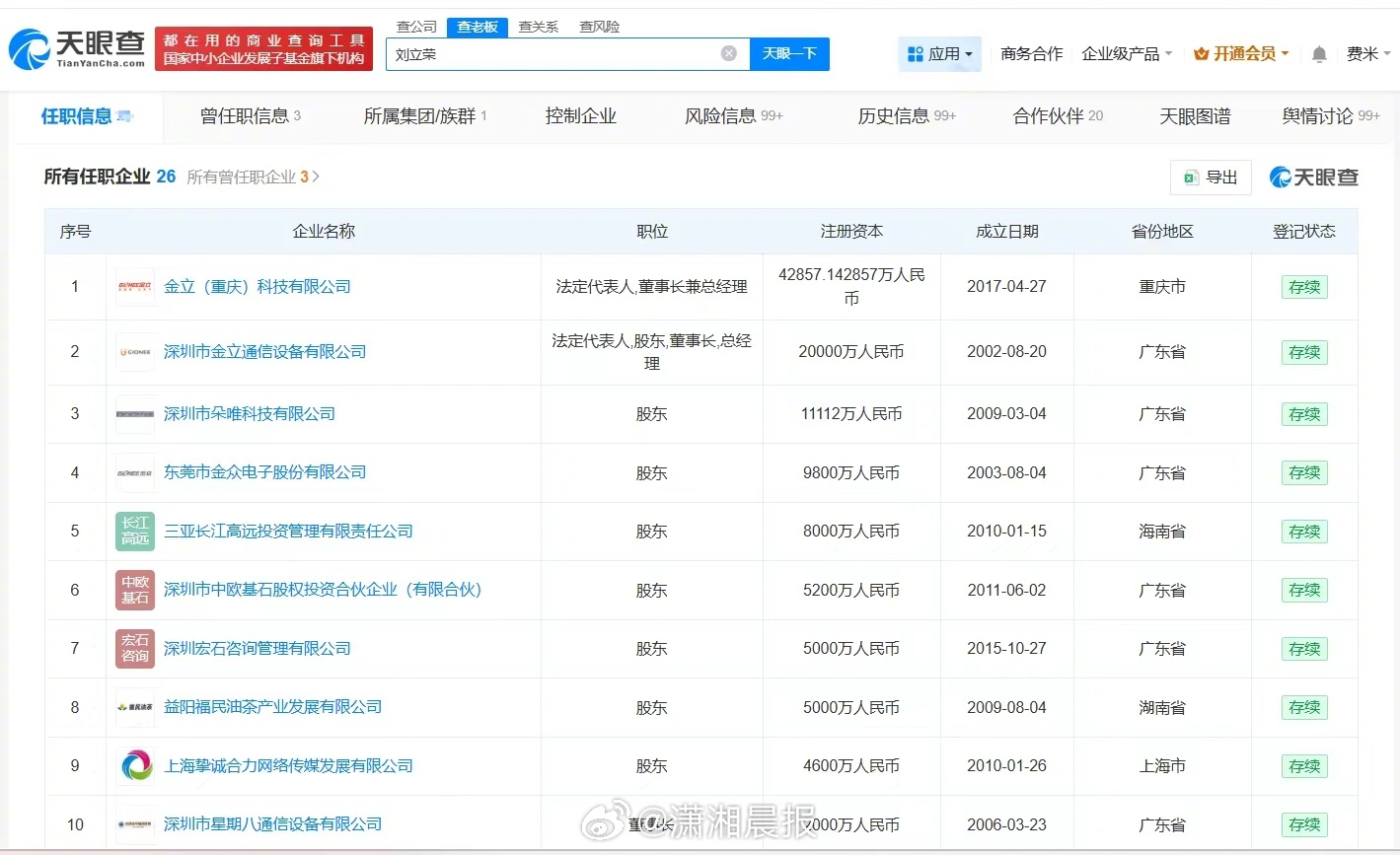
Task: Clear the search box with the ⊗ icon
Action: coord(728,53)
